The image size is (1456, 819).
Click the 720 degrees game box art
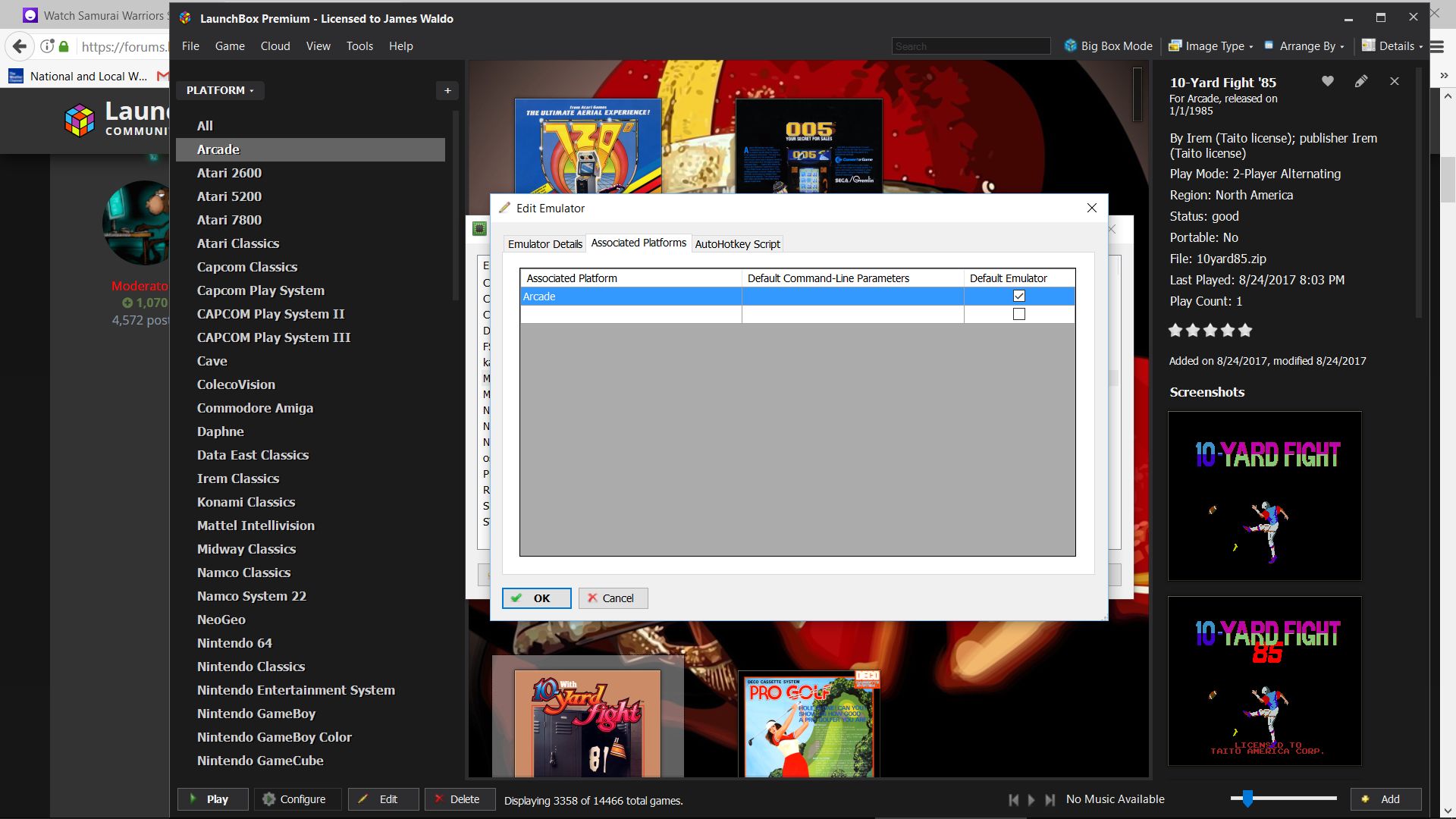click(588, 146)
